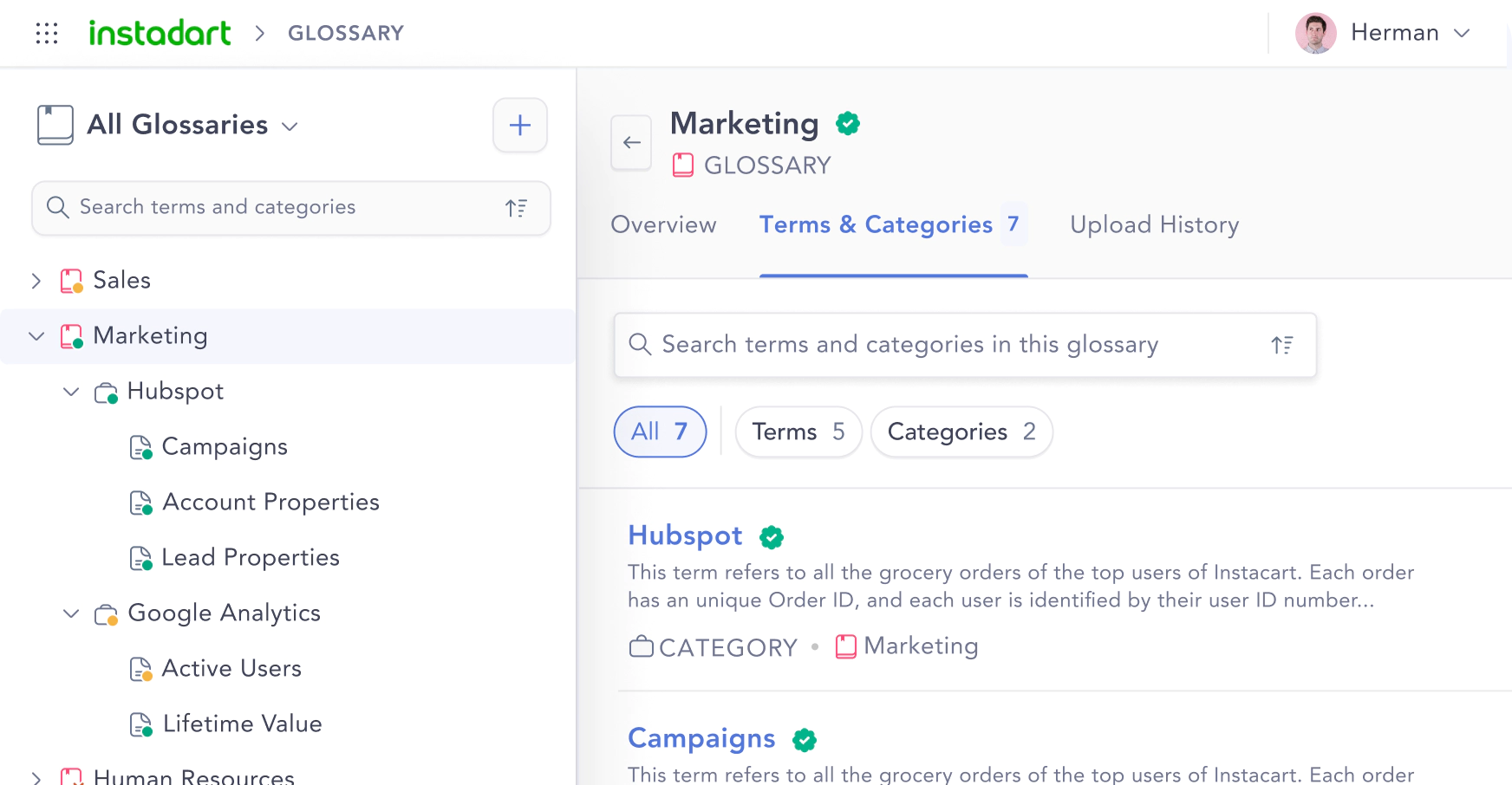This screenshot has width=1512, height=785.
Task: Select Human Resources glossary in the tree
Action: point(193,776)
